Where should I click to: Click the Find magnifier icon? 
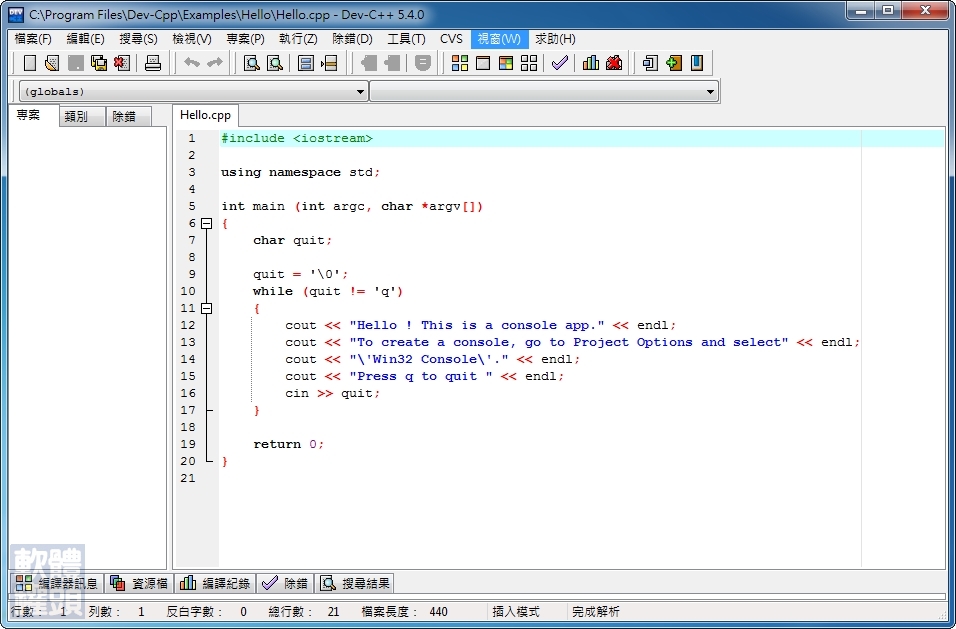pos(251,63)
